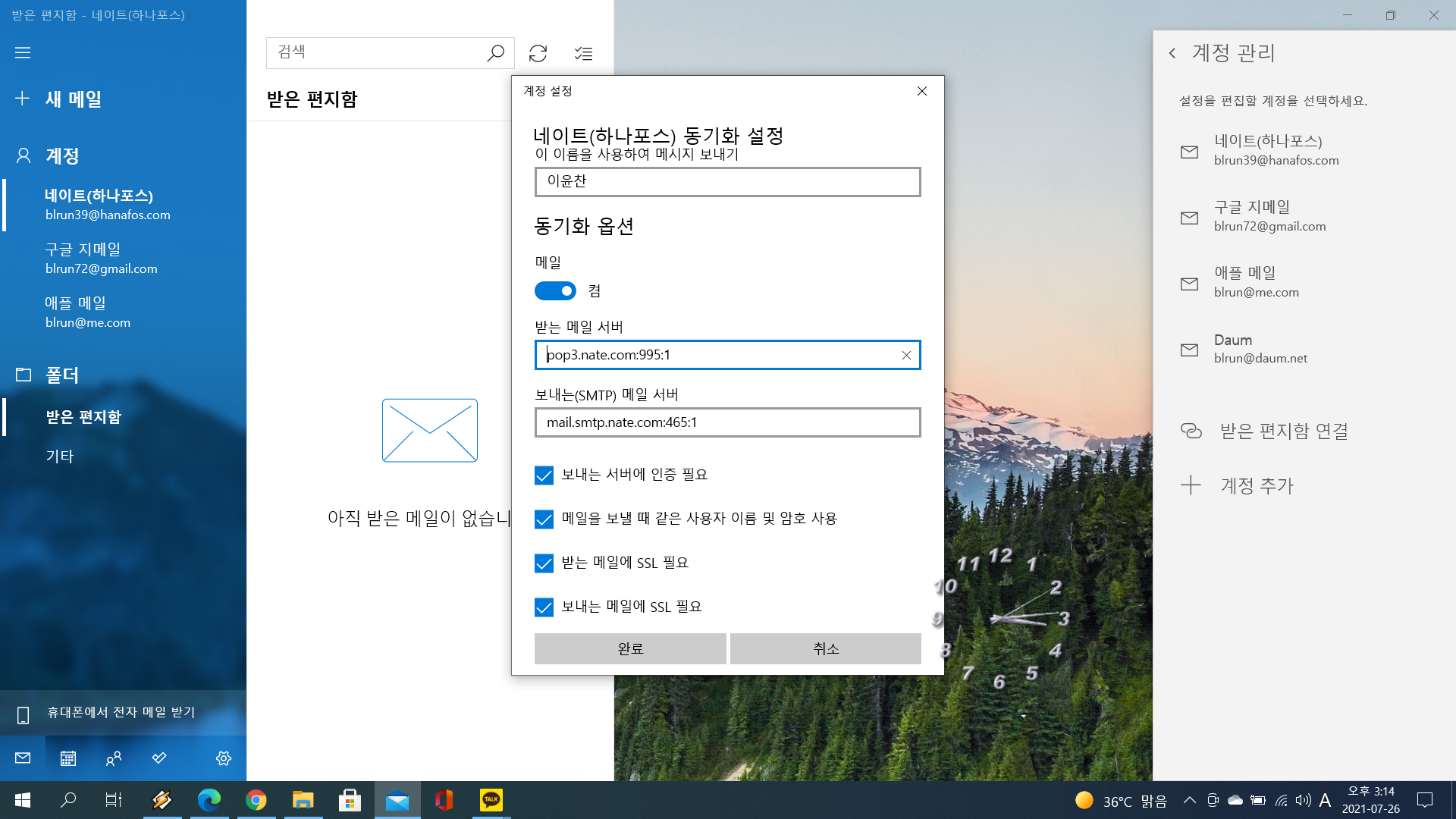Click the 완료 button
Screen dimensions: 1456x819
[x=630, y=649]
